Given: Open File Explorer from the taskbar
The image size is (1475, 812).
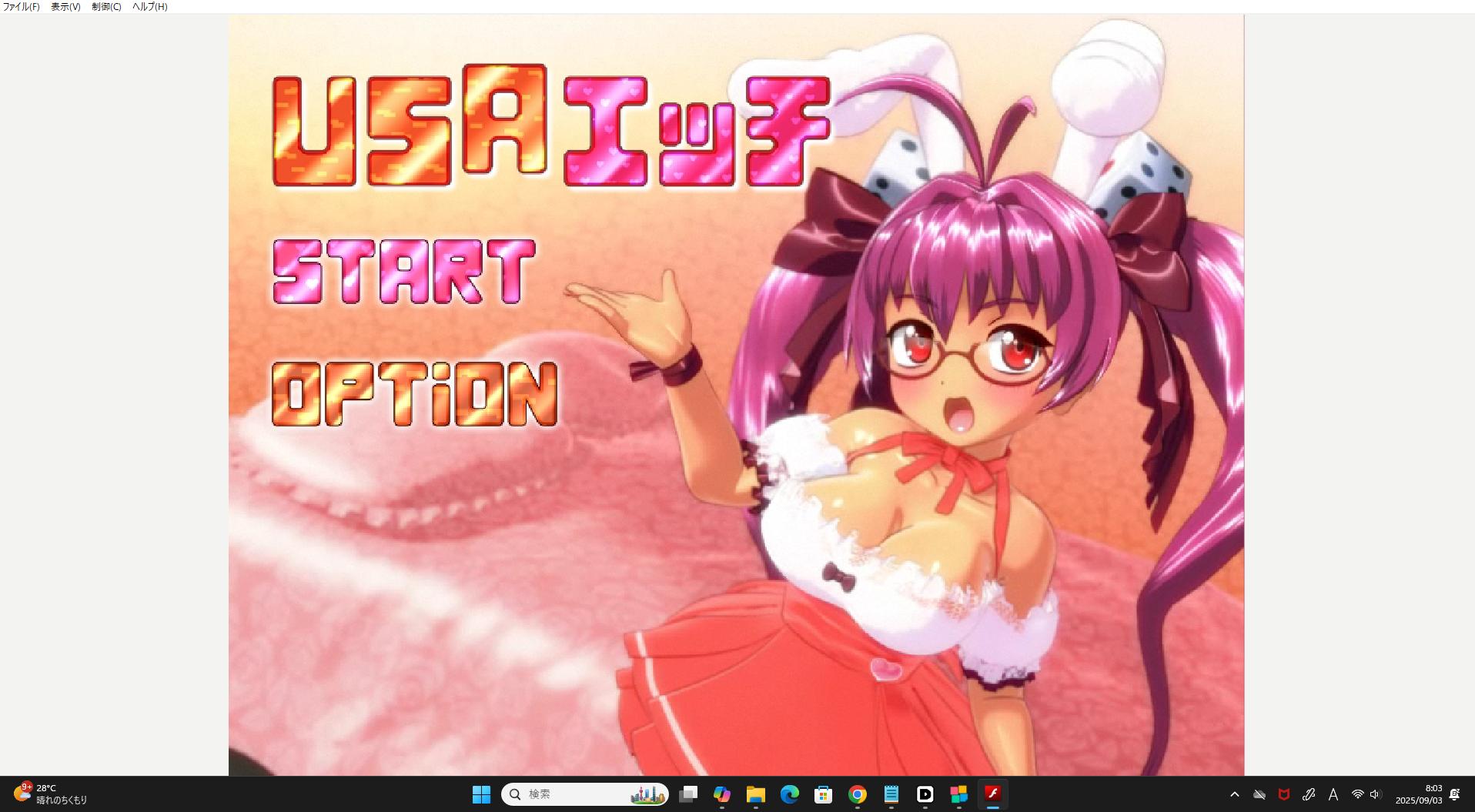Looking at the screenshot, I should coord(755,794).
